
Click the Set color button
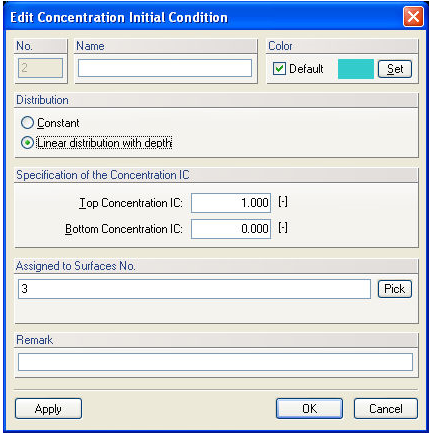coord(395,69)
